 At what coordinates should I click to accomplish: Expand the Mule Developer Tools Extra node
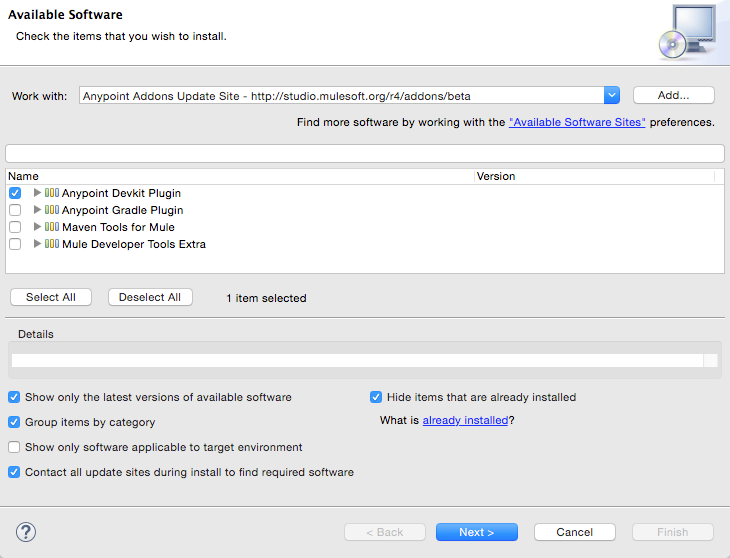coord(37,244)
